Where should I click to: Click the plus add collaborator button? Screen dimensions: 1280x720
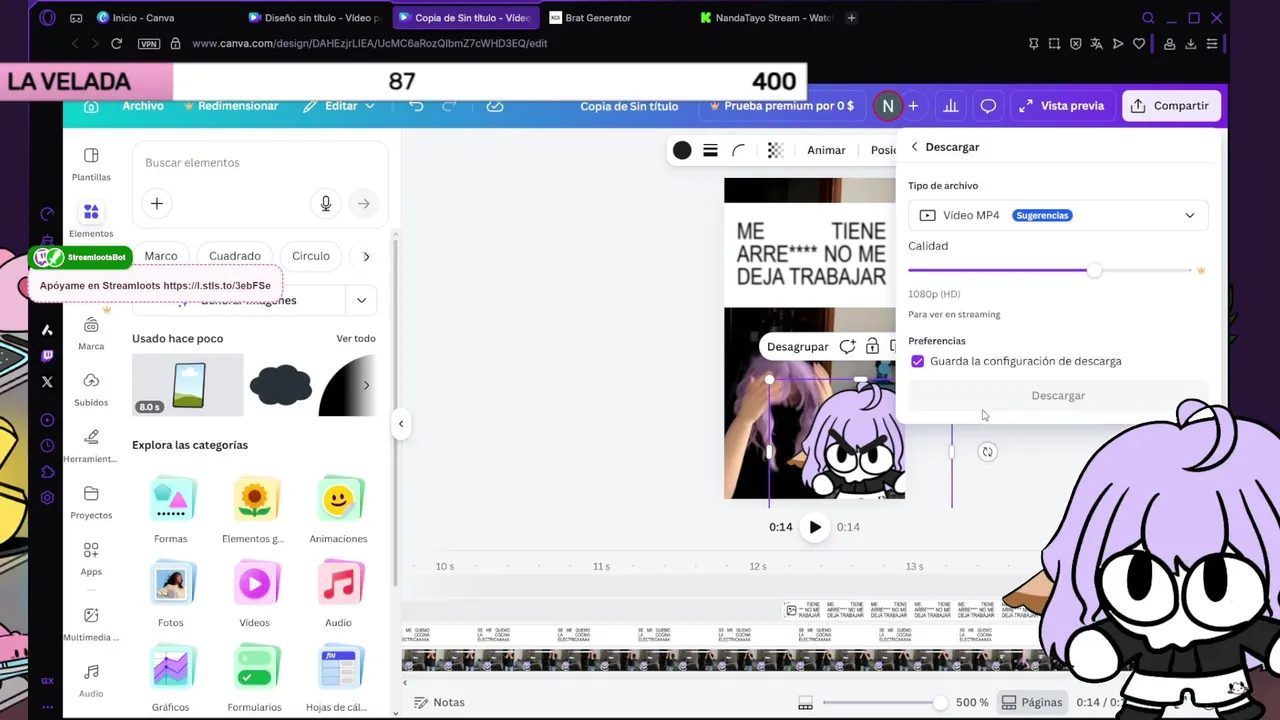pyautogui.click(x=913, y=106)
